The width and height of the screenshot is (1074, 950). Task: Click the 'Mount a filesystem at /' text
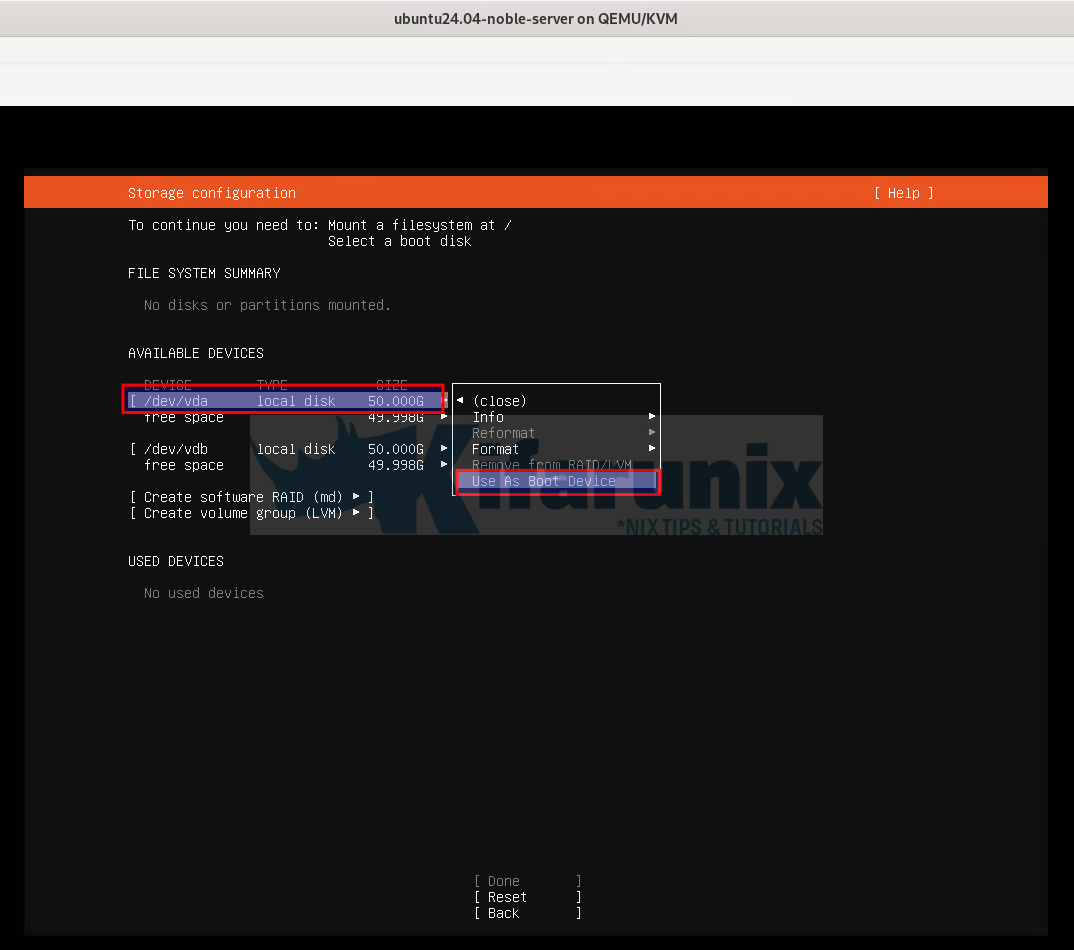[x=420, y=225]
